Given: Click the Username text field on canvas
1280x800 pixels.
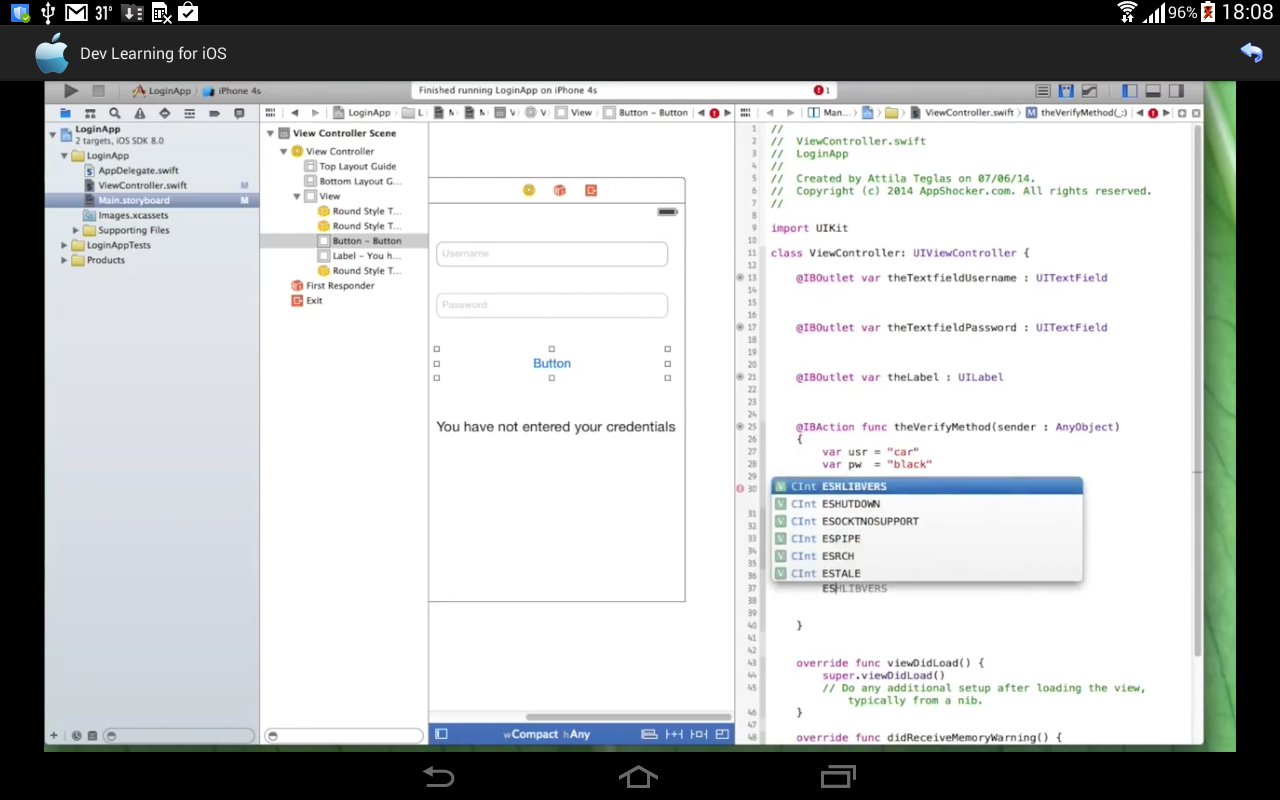Looking at the screenshot, I should (x=552, y=254).
